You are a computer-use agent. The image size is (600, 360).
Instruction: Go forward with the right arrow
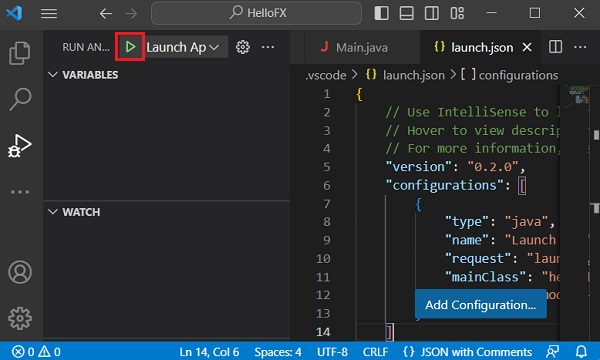tap(131, 14)
